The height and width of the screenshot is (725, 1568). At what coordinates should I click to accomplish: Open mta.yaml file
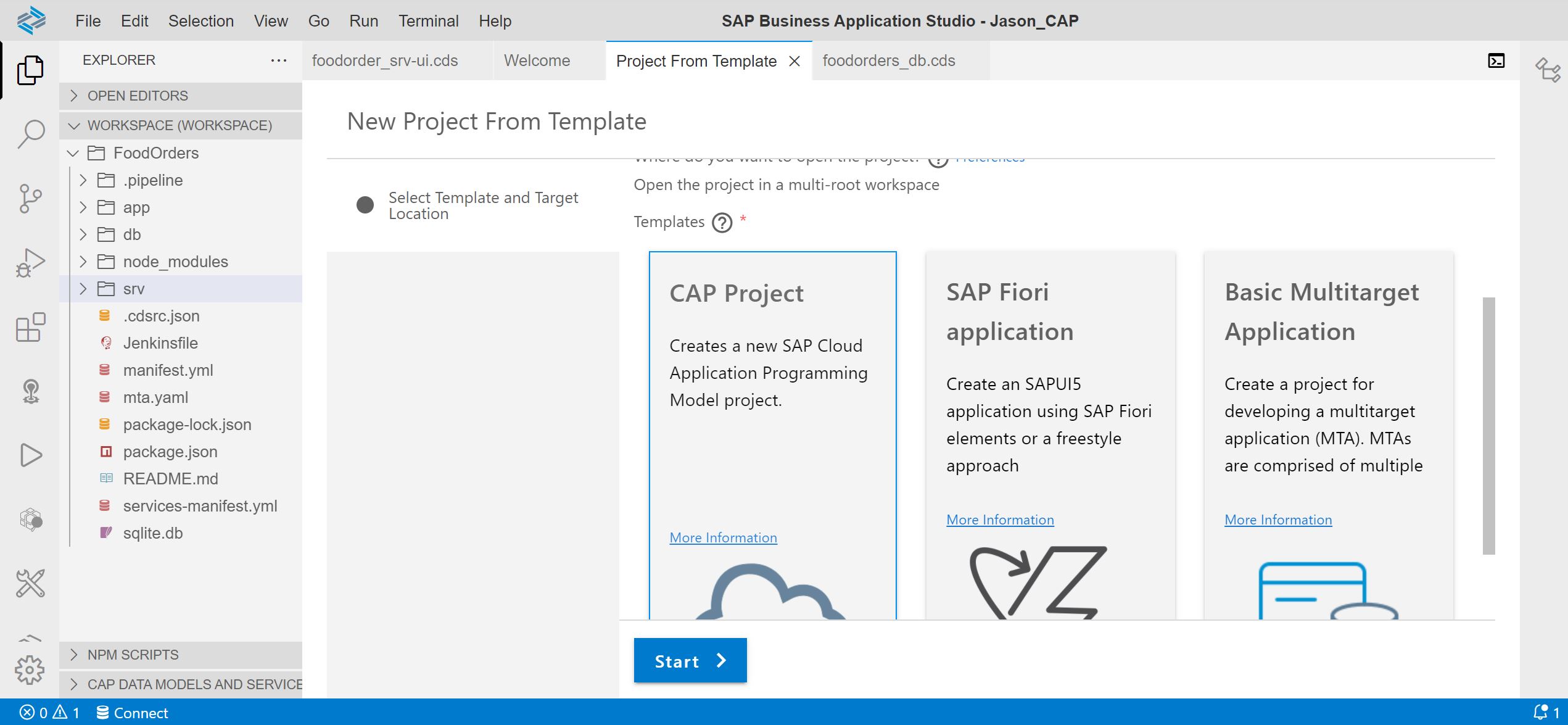tap(155, 397)
